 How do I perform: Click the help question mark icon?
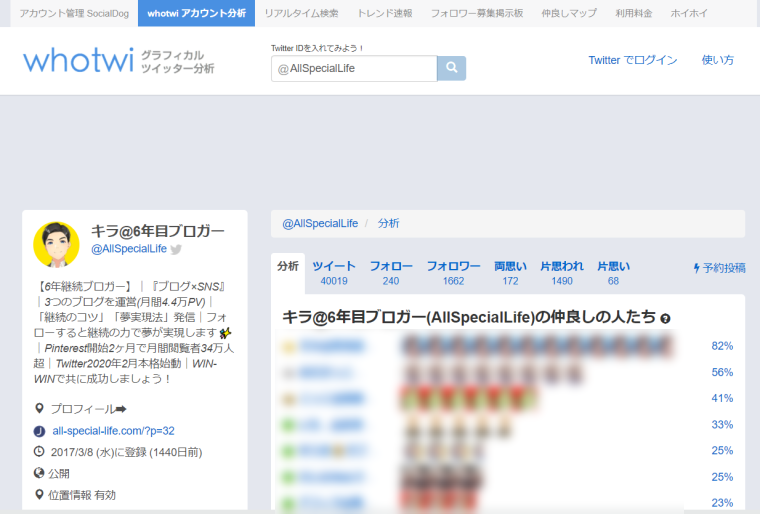(x=665, y=318)
